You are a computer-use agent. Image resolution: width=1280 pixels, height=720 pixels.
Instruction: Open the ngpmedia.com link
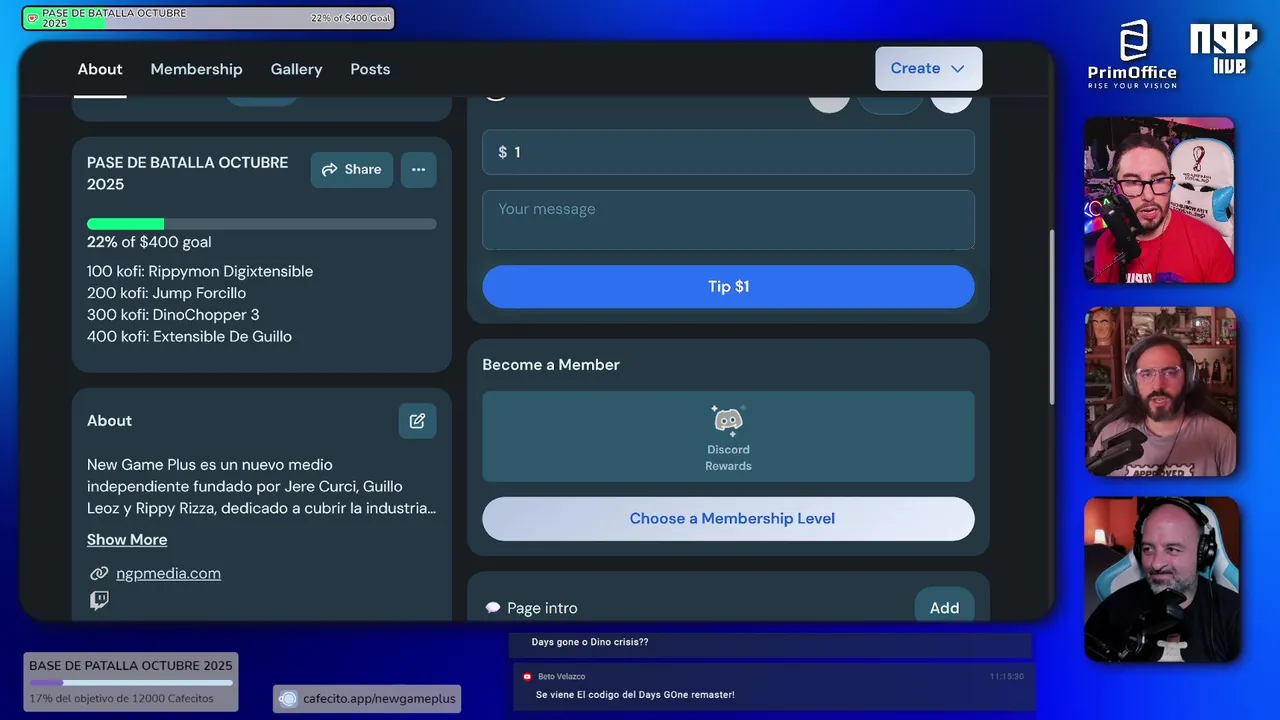click(168, 574)
